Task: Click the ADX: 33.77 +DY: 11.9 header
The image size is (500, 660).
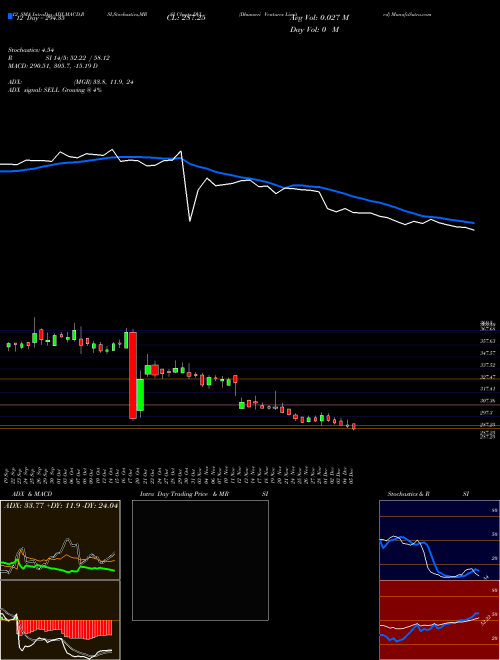Action: pyautogui.click(x=61, y=506)
